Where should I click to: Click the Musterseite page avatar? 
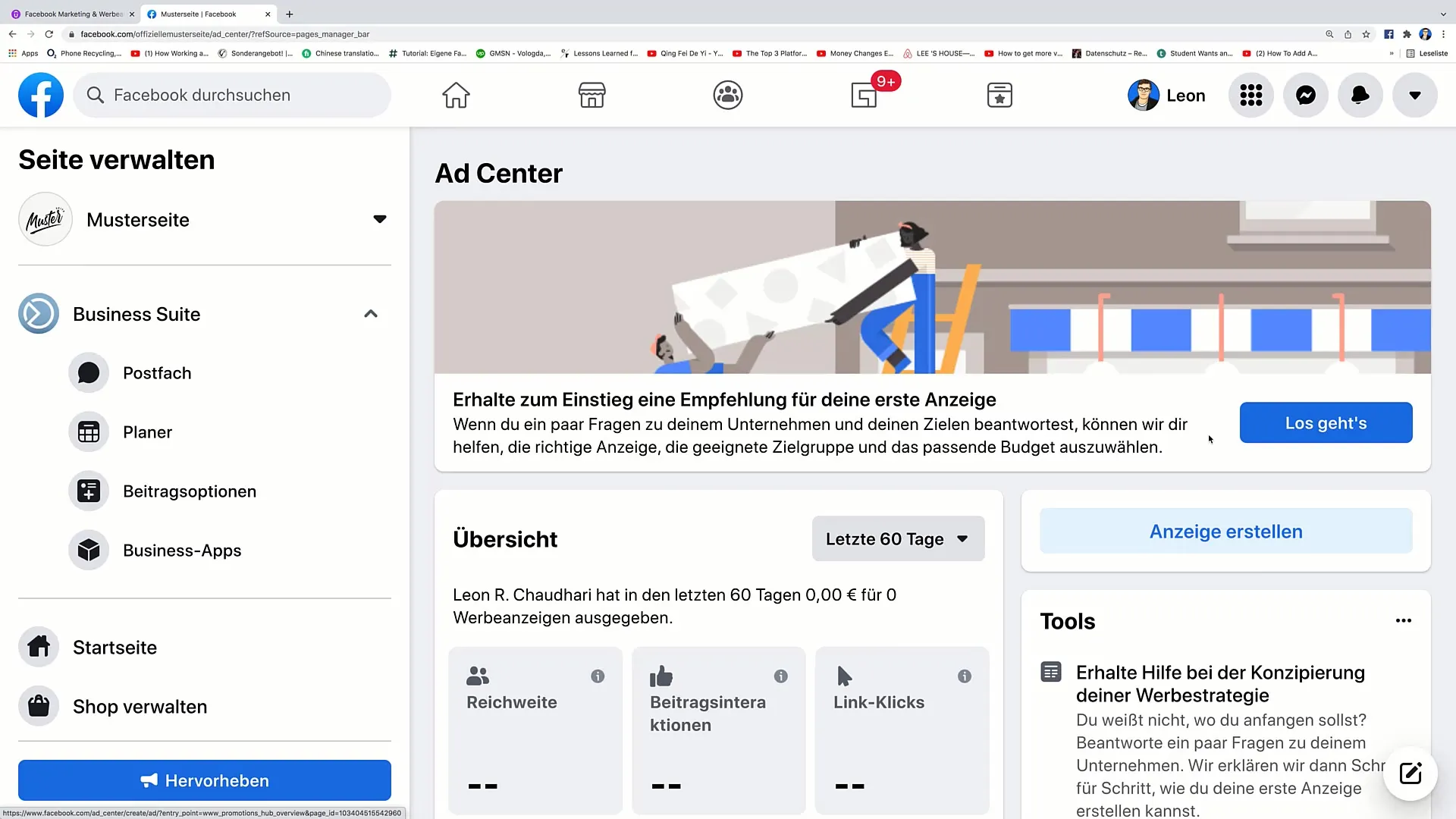(45, 219)
